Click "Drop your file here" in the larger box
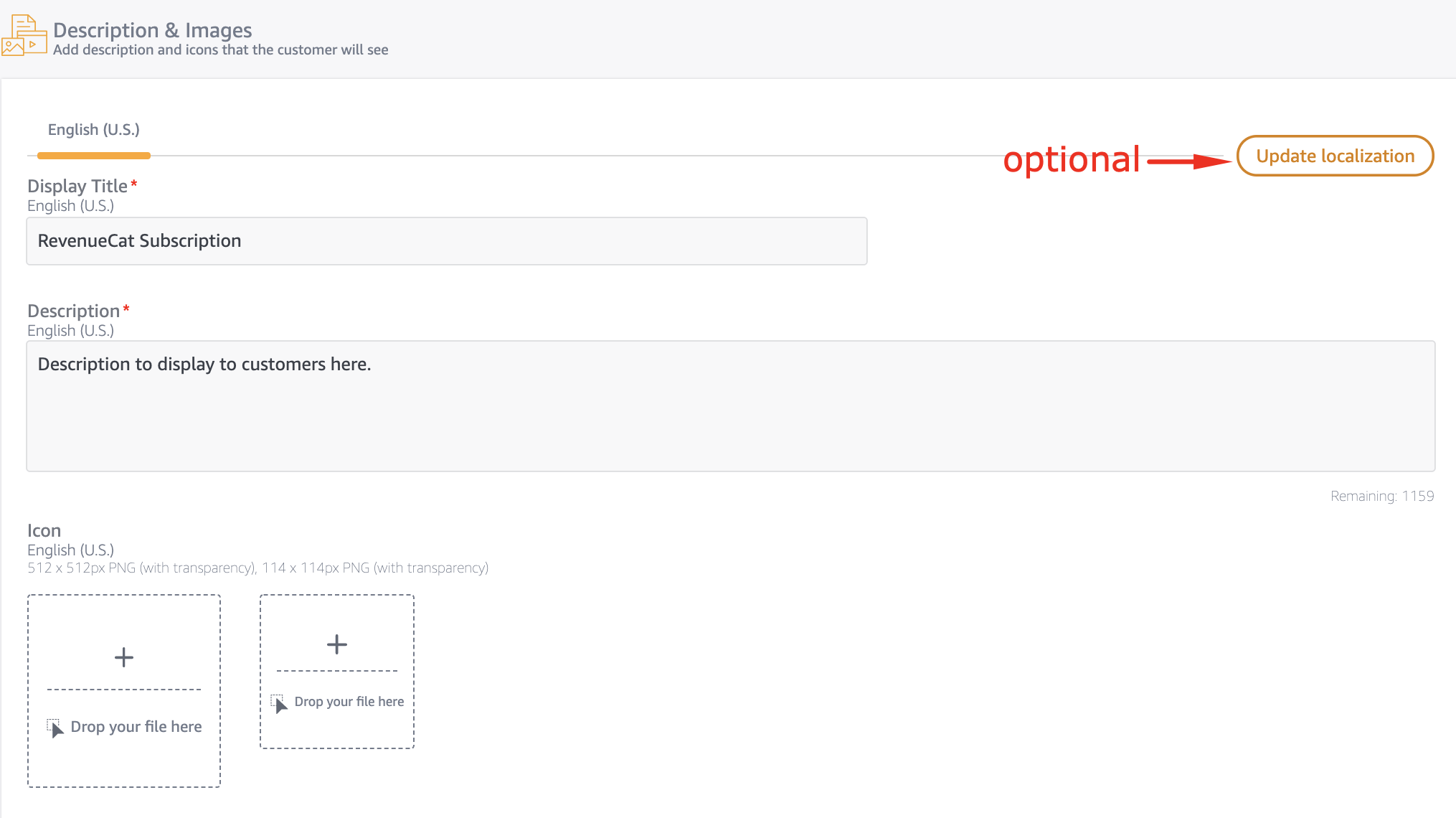Image resolution: width=1456 pixels, height=818 pixels. (x=136, y=727)
